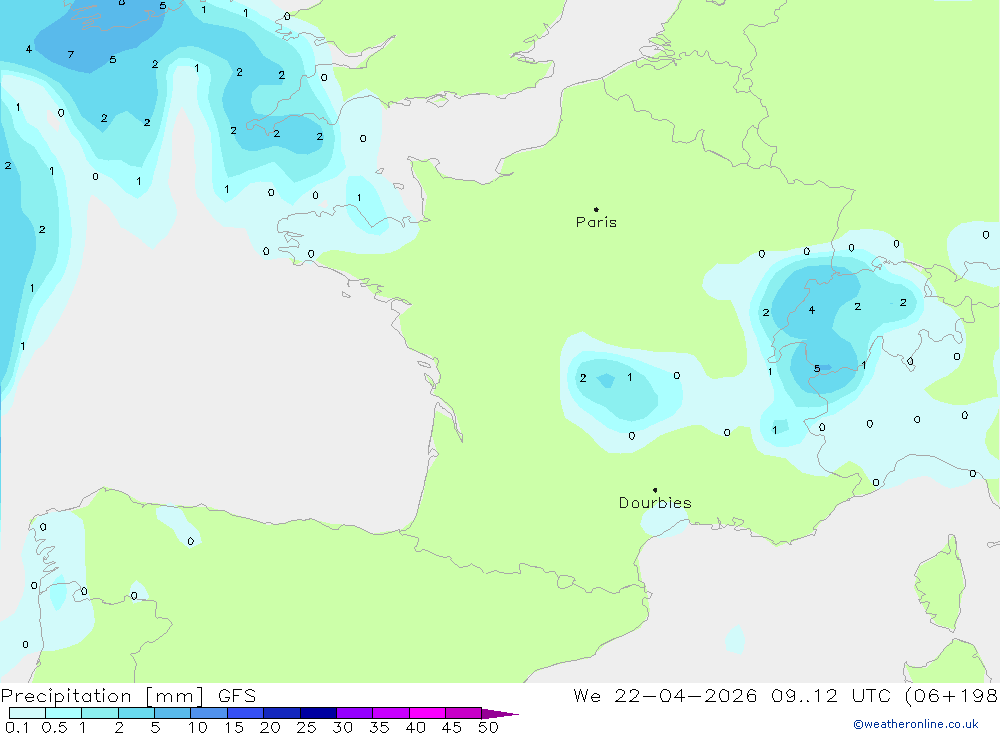Click the '(06+198' forecast run text
This screenshot has width=1000, height=733.
click(x=952, y=696)
